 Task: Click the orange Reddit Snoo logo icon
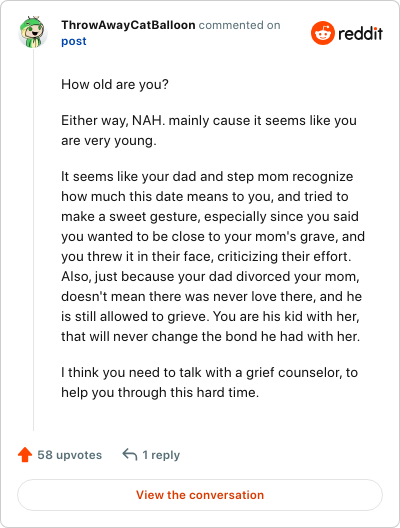(x=323, y=33)
